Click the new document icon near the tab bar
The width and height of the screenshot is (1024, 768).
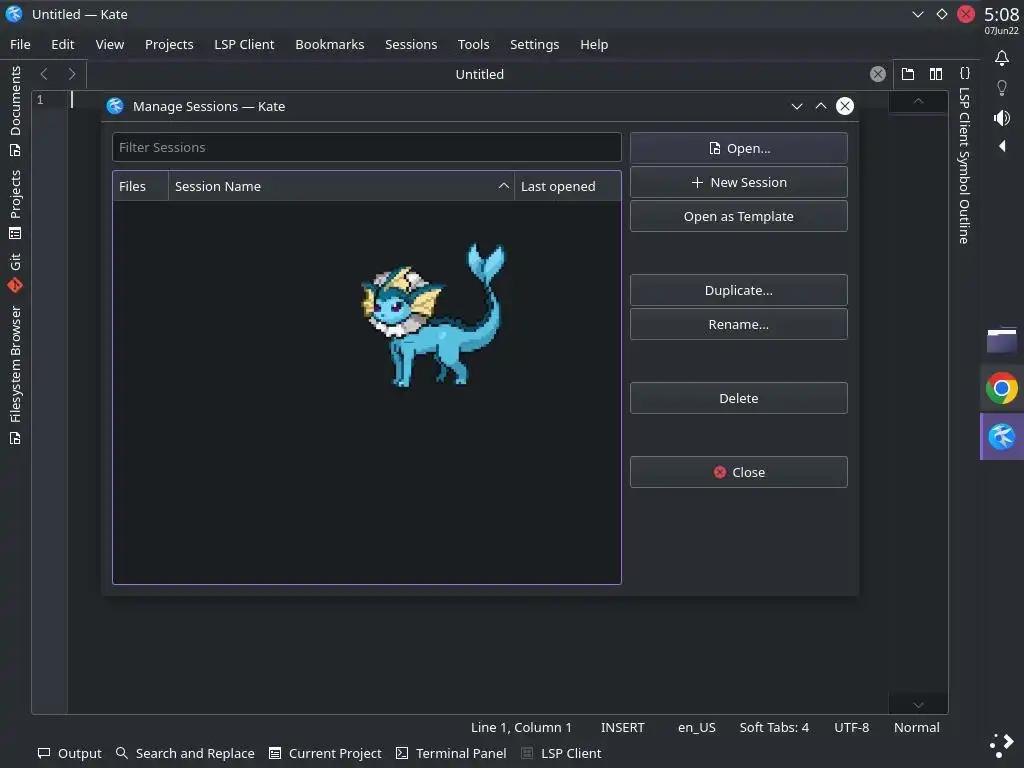coord(908,74)
